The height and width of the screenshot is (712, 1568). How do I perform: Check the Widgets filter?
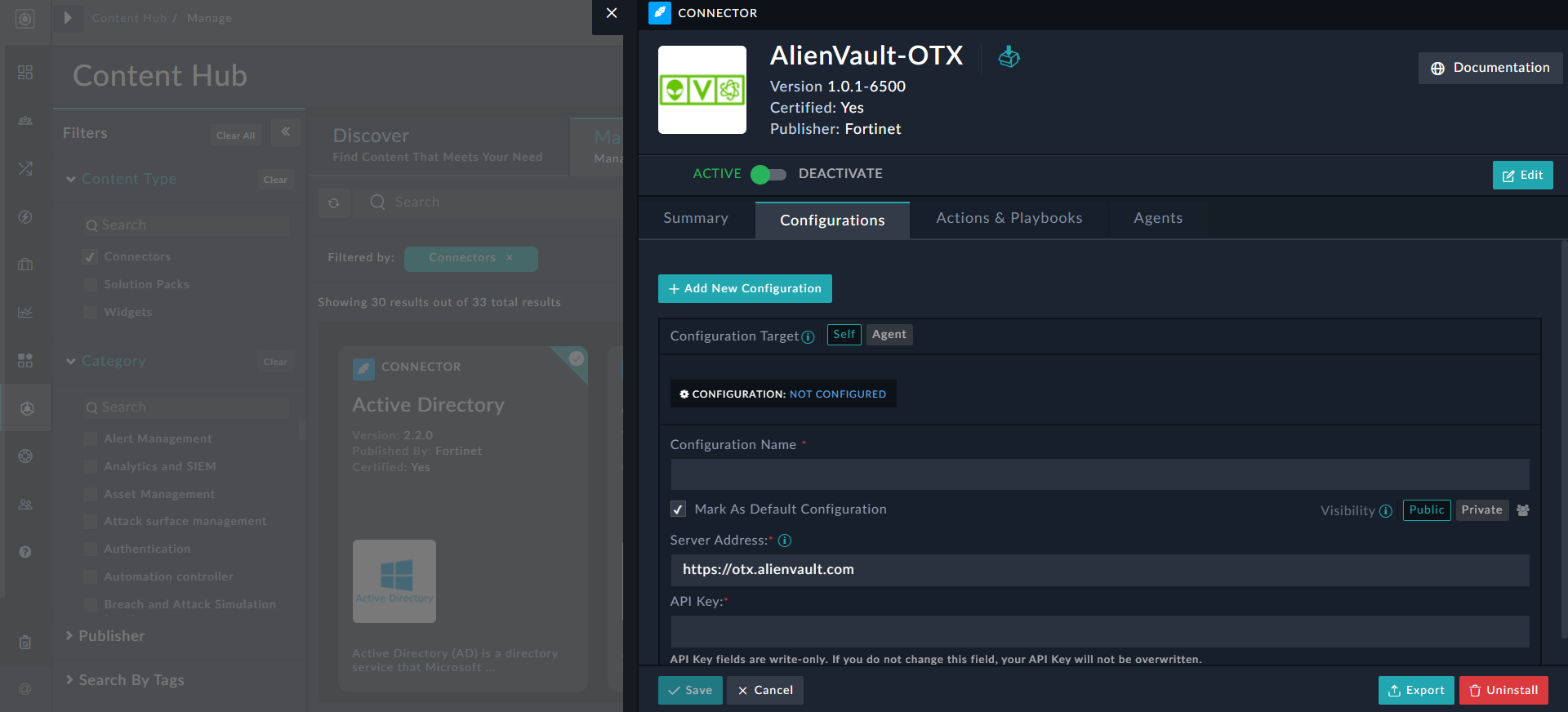(x=91, y=312)
